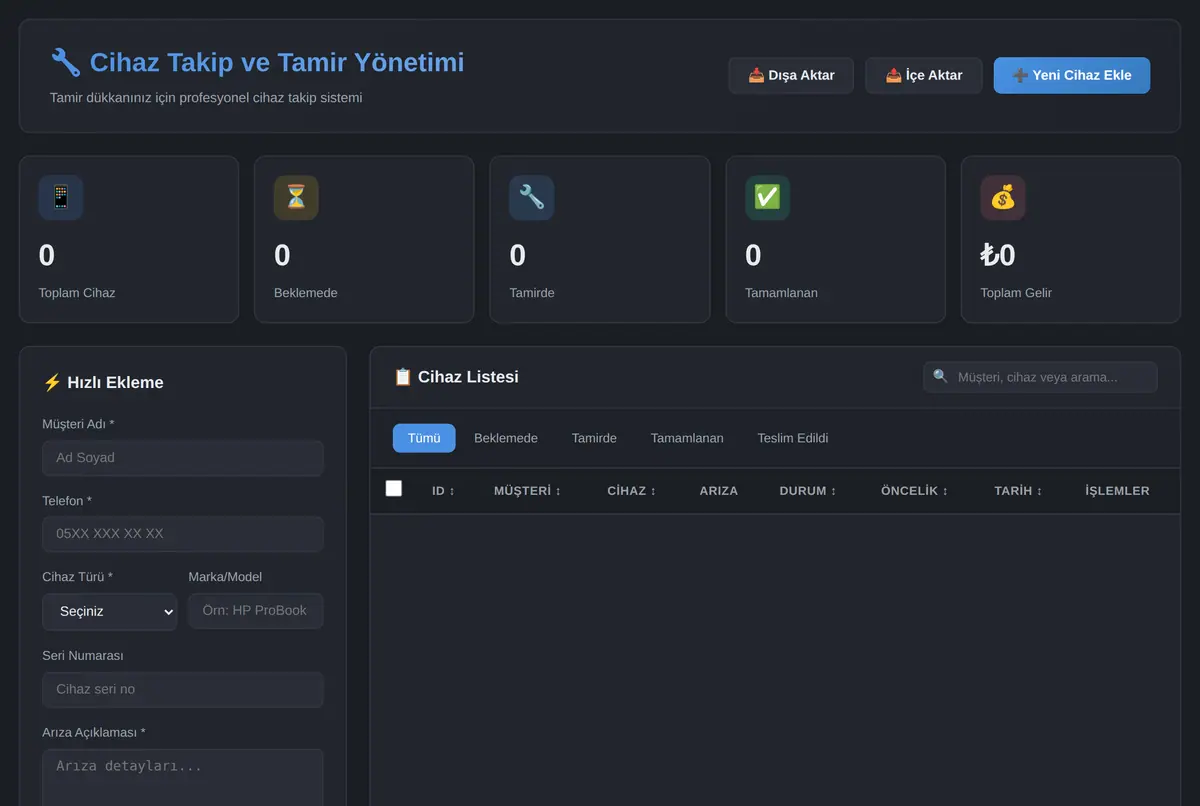The height and width of the screenshot is (806, 1200).
Task: Show all devices with the Tümü tab
Action: click(x=424, y=438)
